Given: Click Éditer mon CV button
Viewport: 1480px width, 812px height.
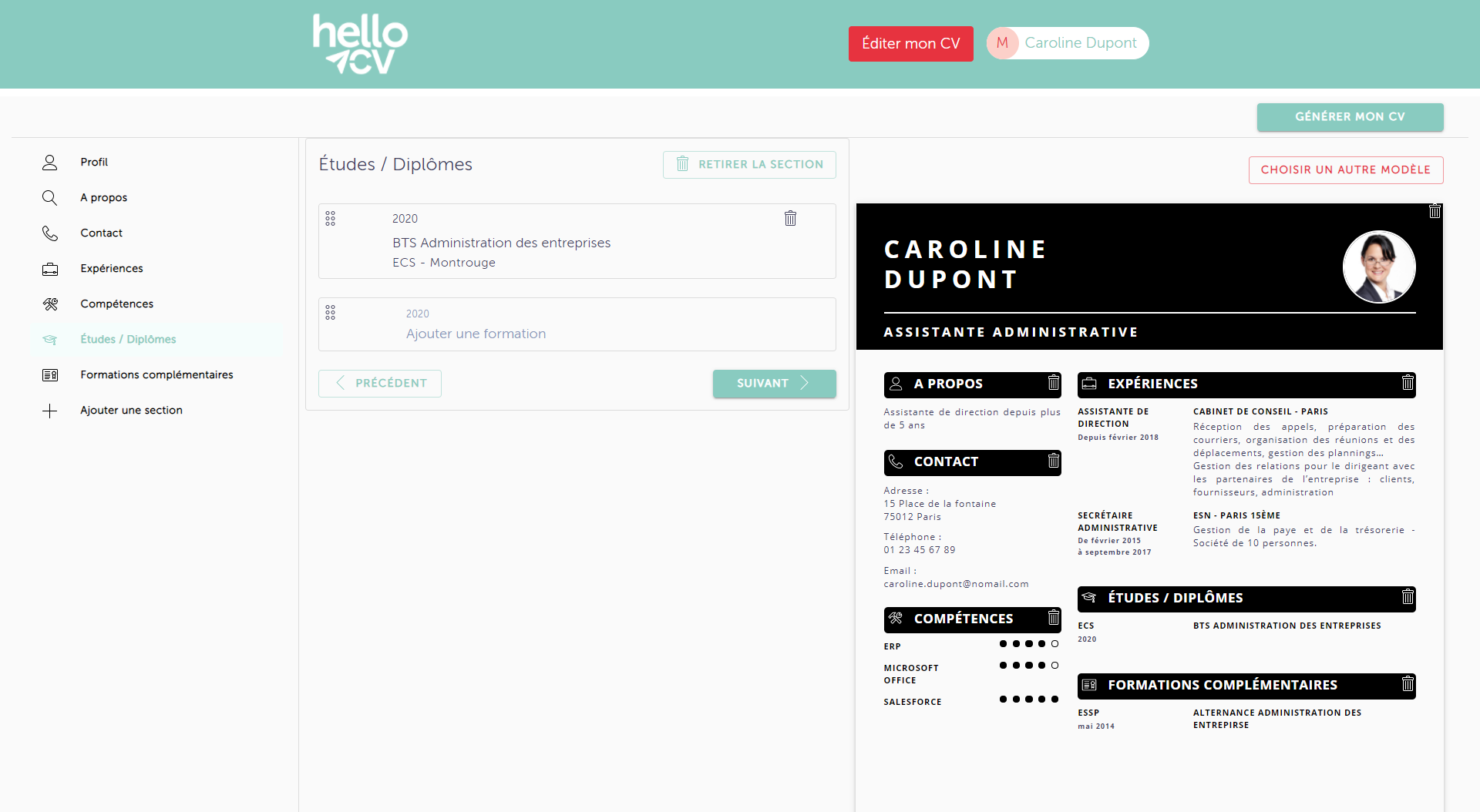Looking at the screenshot, I should [x=910, y=44].
